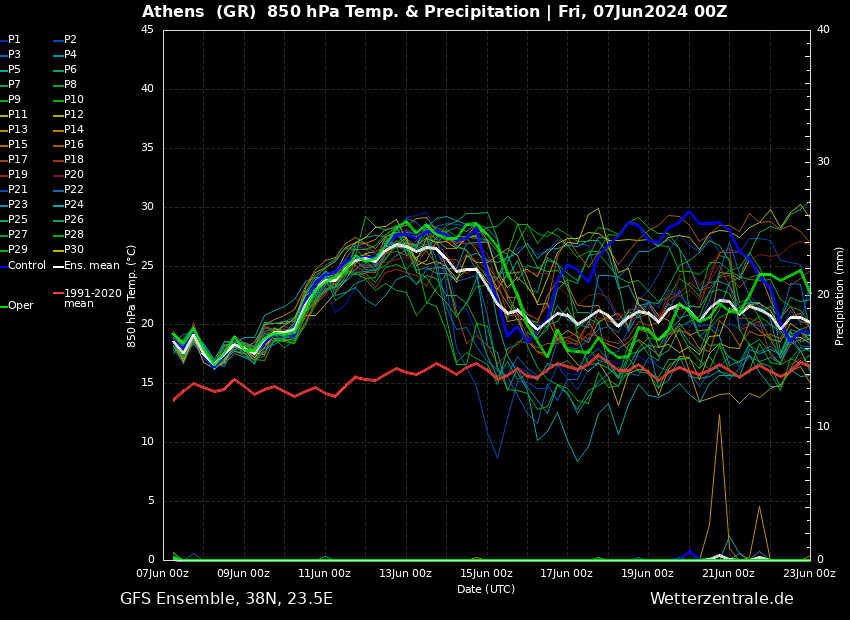Viewport: 850px width, 620px height.
Task: Click the 850 hPa Temp. axis label
Action: click(x=132, y=295)
